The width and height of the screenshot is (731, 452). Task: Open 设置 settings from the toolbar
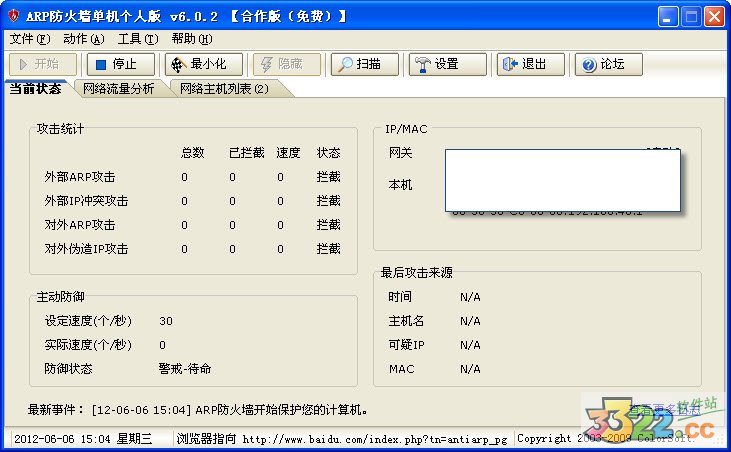pos(448,64)
